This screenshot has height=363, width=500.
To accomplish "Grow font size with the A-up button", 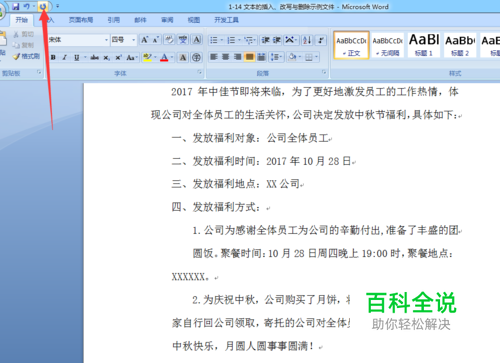I will pyautogui.click(x=144, y=40).
